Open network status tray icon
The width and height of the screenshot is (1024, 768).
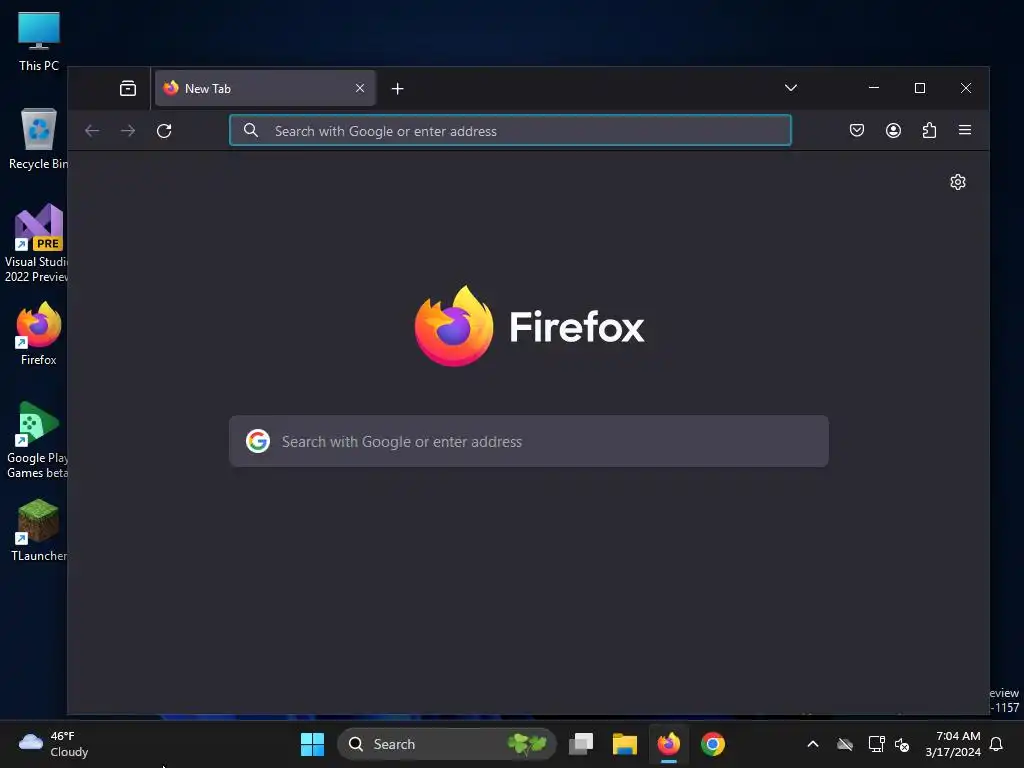pos(876,744)
